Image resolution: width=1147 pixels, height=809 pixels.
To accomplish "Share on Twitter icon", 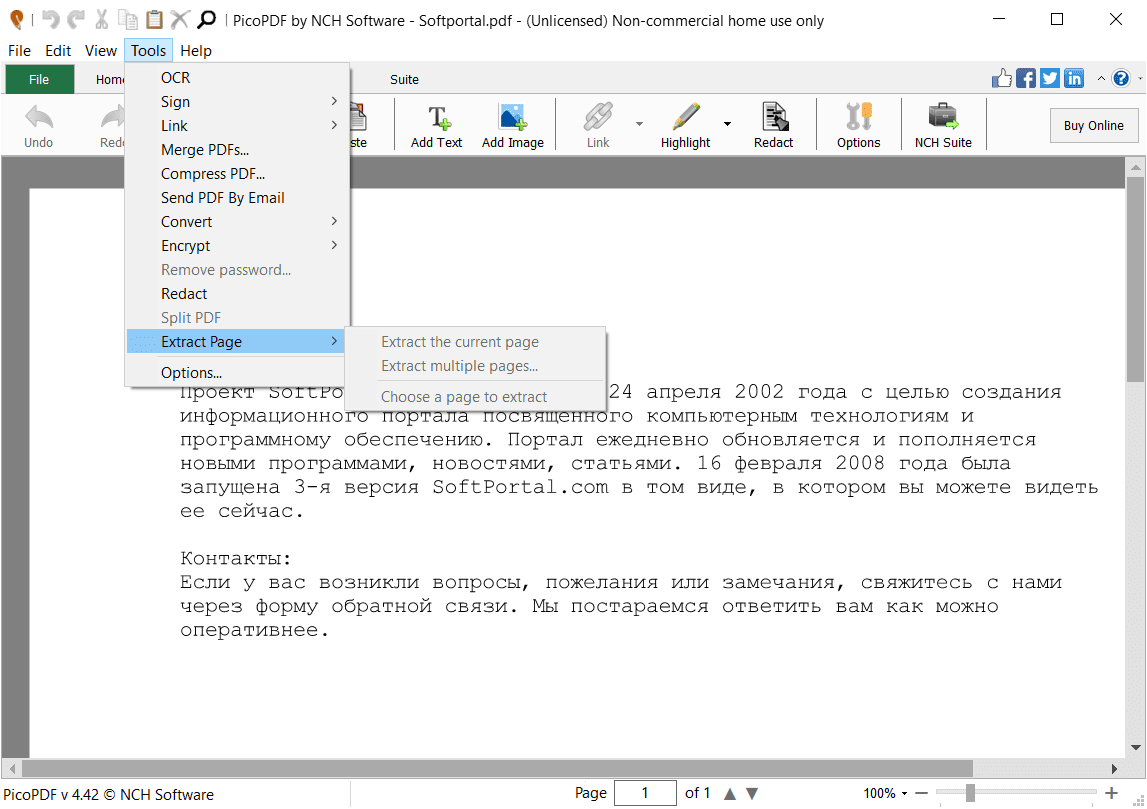I will click(1050, 78).
